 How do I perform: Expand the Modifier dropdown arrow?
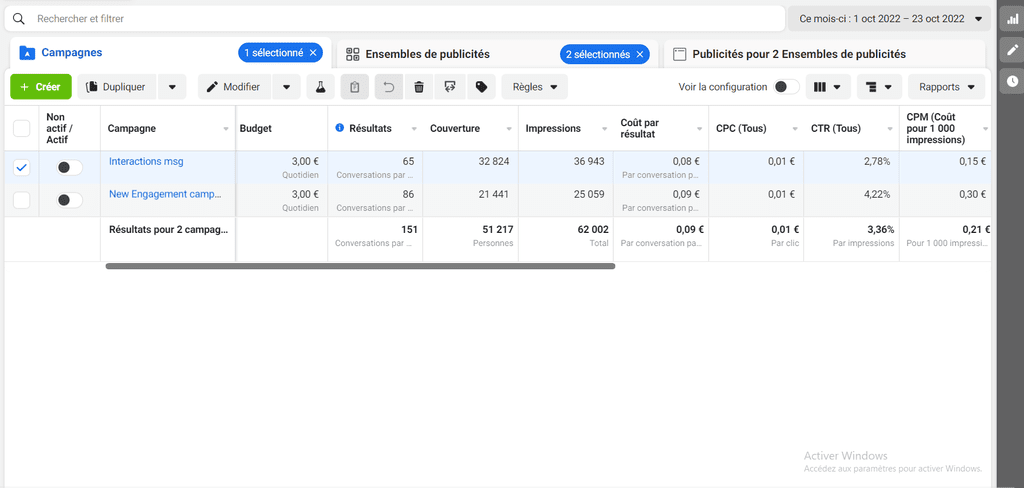pos(286,87)
